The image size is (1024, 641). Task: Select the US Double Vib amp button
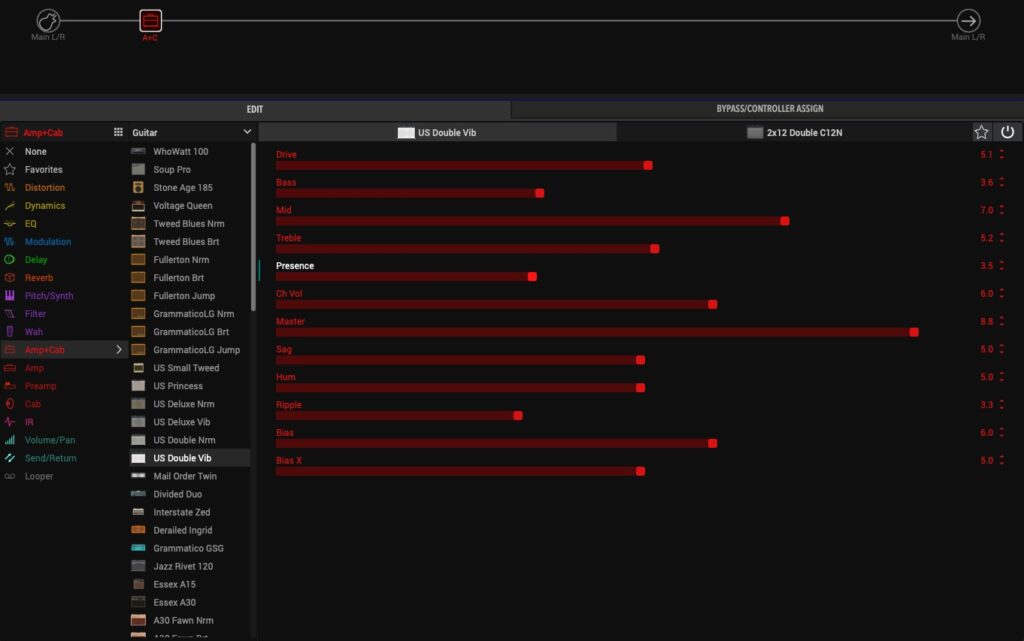[437, 132]
